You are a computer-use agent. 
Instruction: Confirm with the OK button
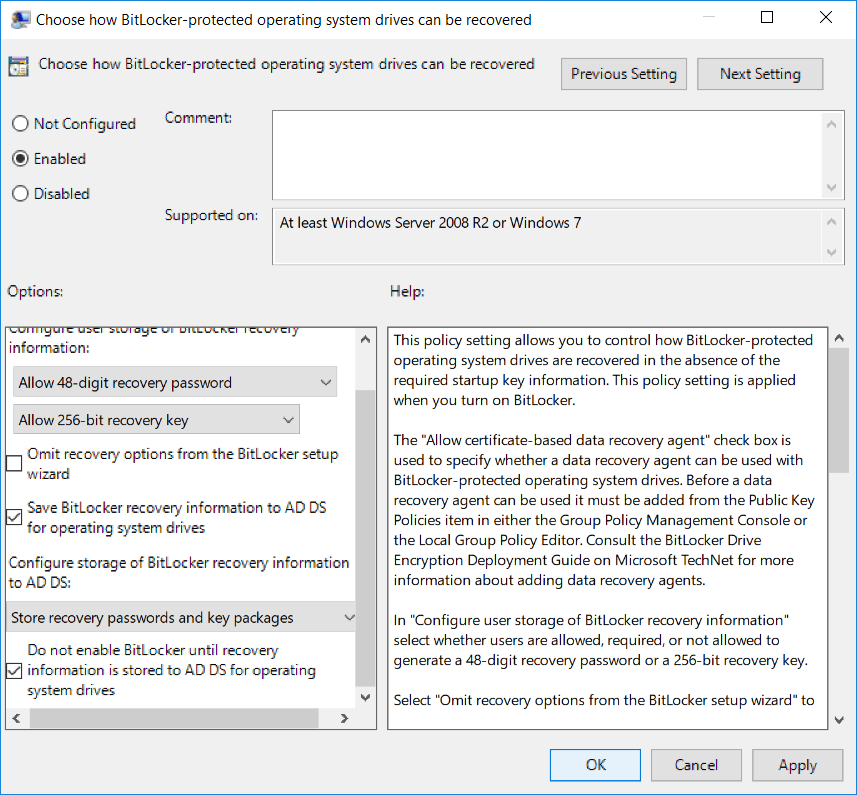click(595, 764)
